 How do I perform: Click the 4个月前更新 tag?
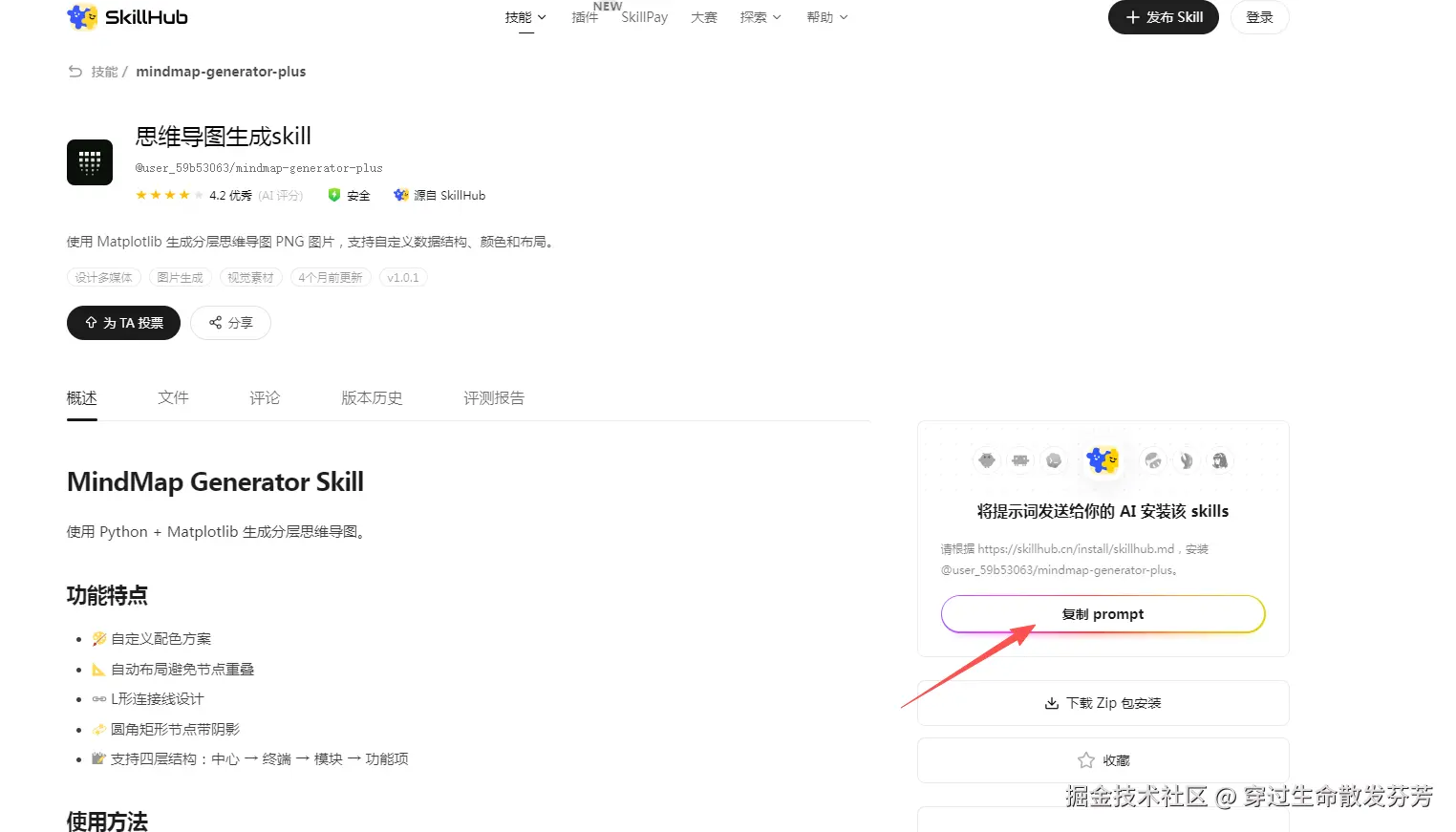coord(331,278)
